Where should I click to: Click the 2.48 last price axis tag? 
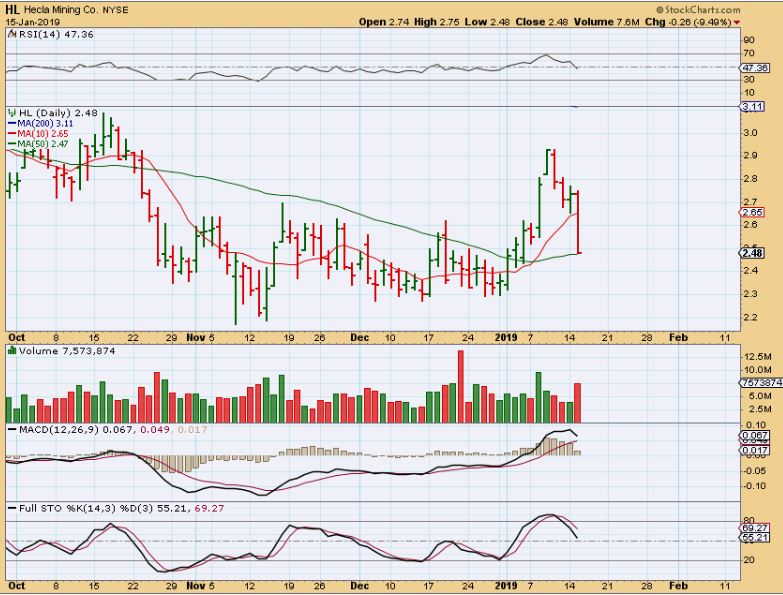[755, 253]
